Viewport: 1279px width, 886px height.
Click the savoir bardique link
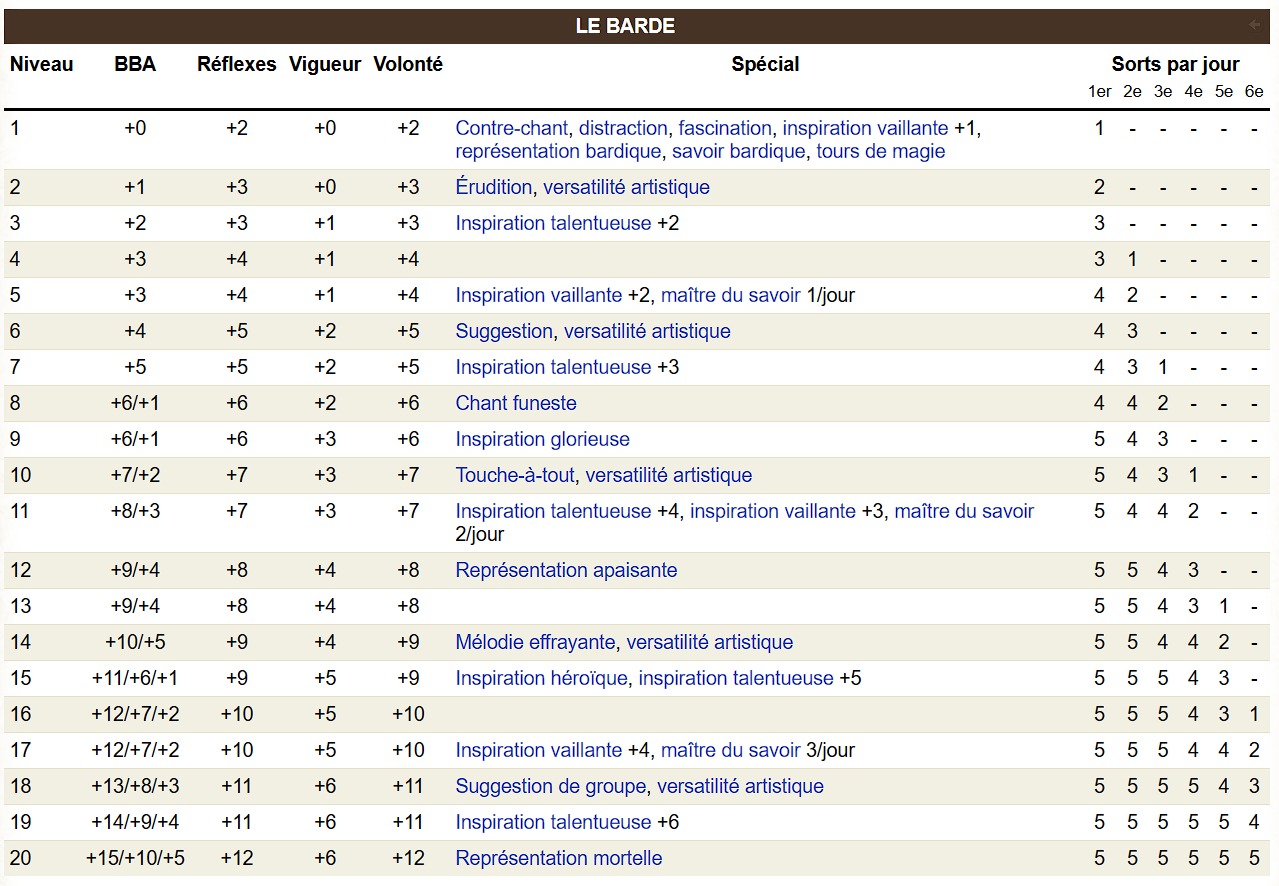point(738,152)
